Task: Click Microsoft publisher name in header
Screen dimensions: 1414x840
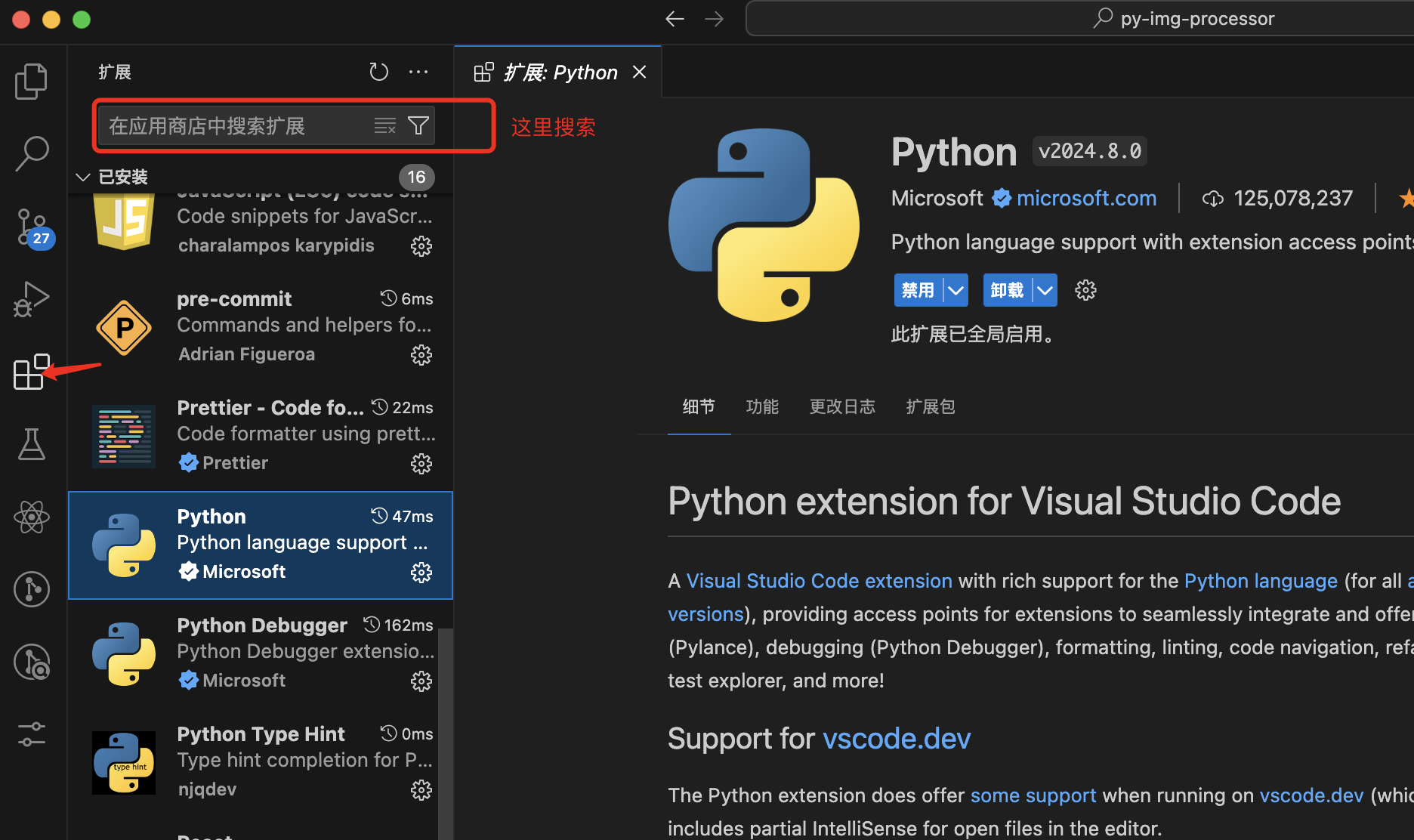Action: (x=937, y=198)
